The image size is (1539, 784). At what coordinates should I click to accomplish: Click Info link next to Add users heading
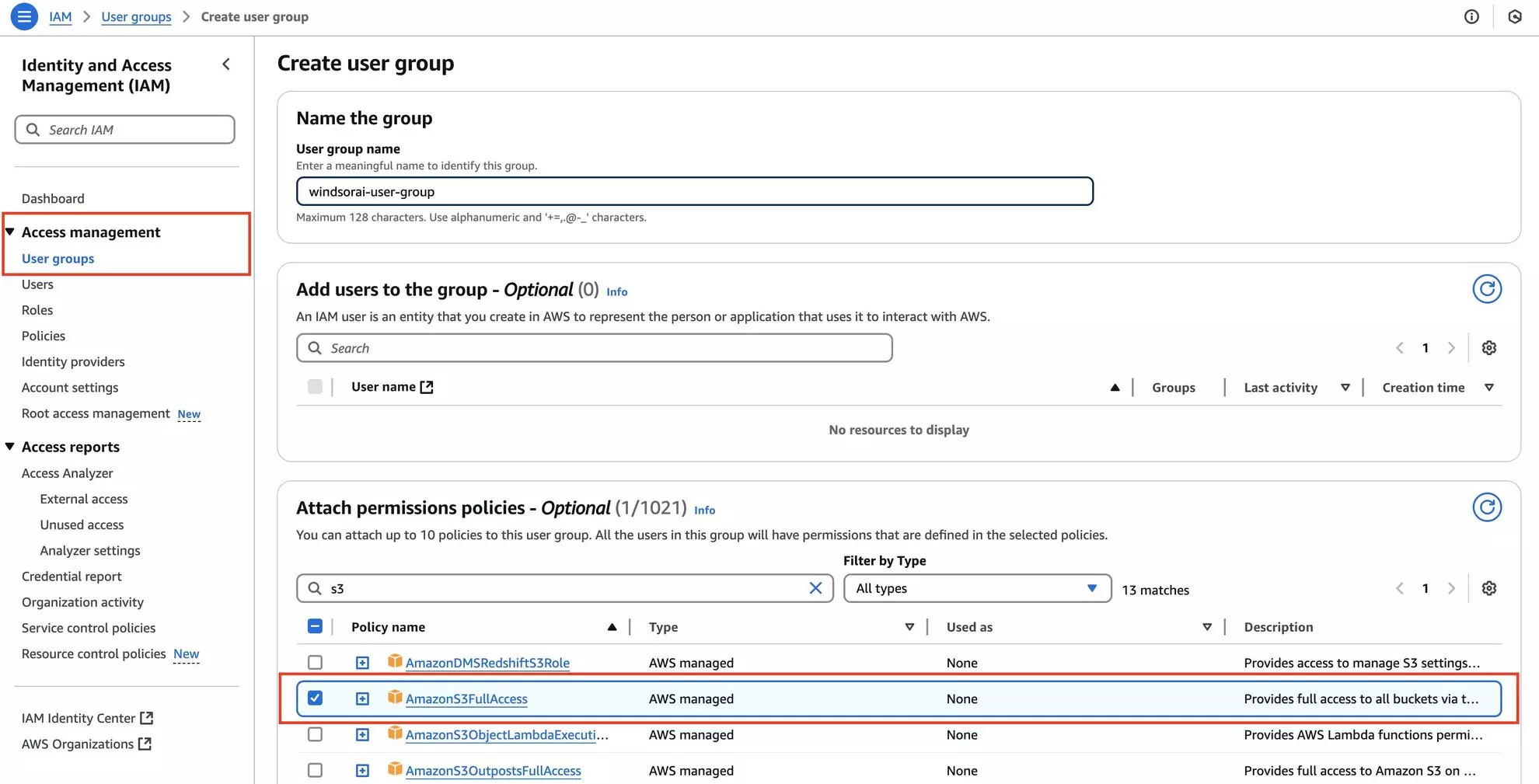tap(616, 291)
